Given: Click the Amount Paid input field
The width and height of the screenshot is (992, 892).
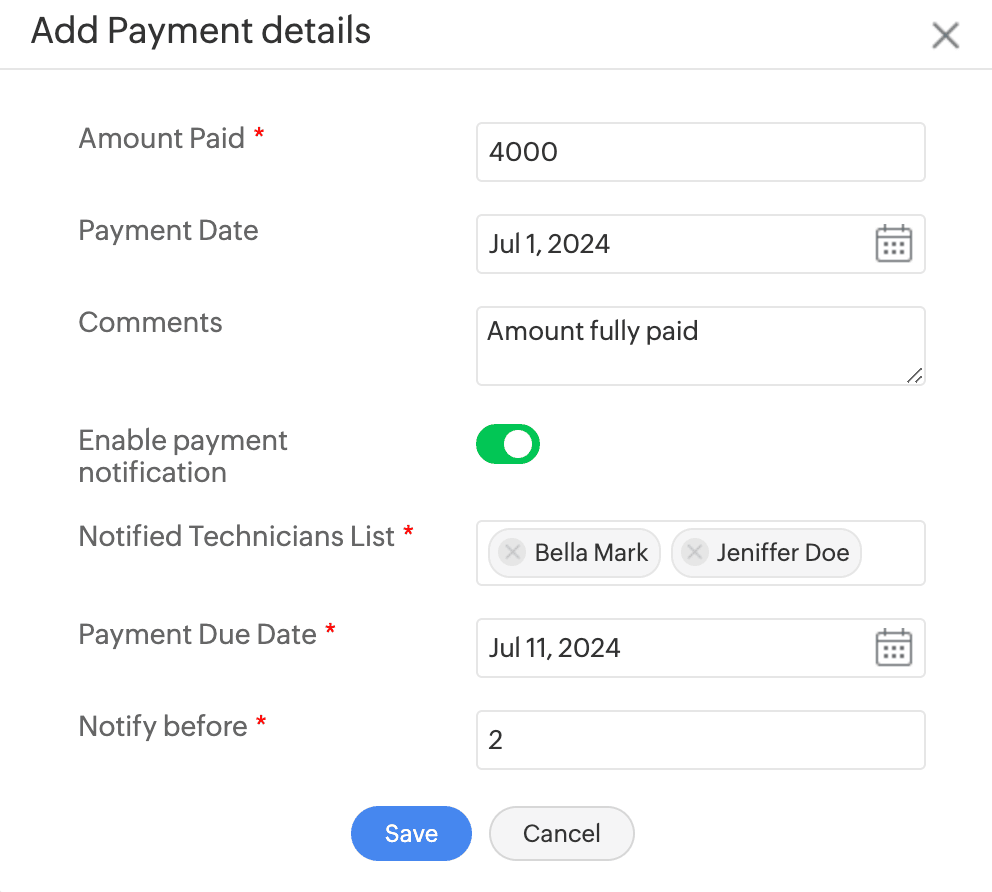Looking at the screenshot, I should click(700, 152).
